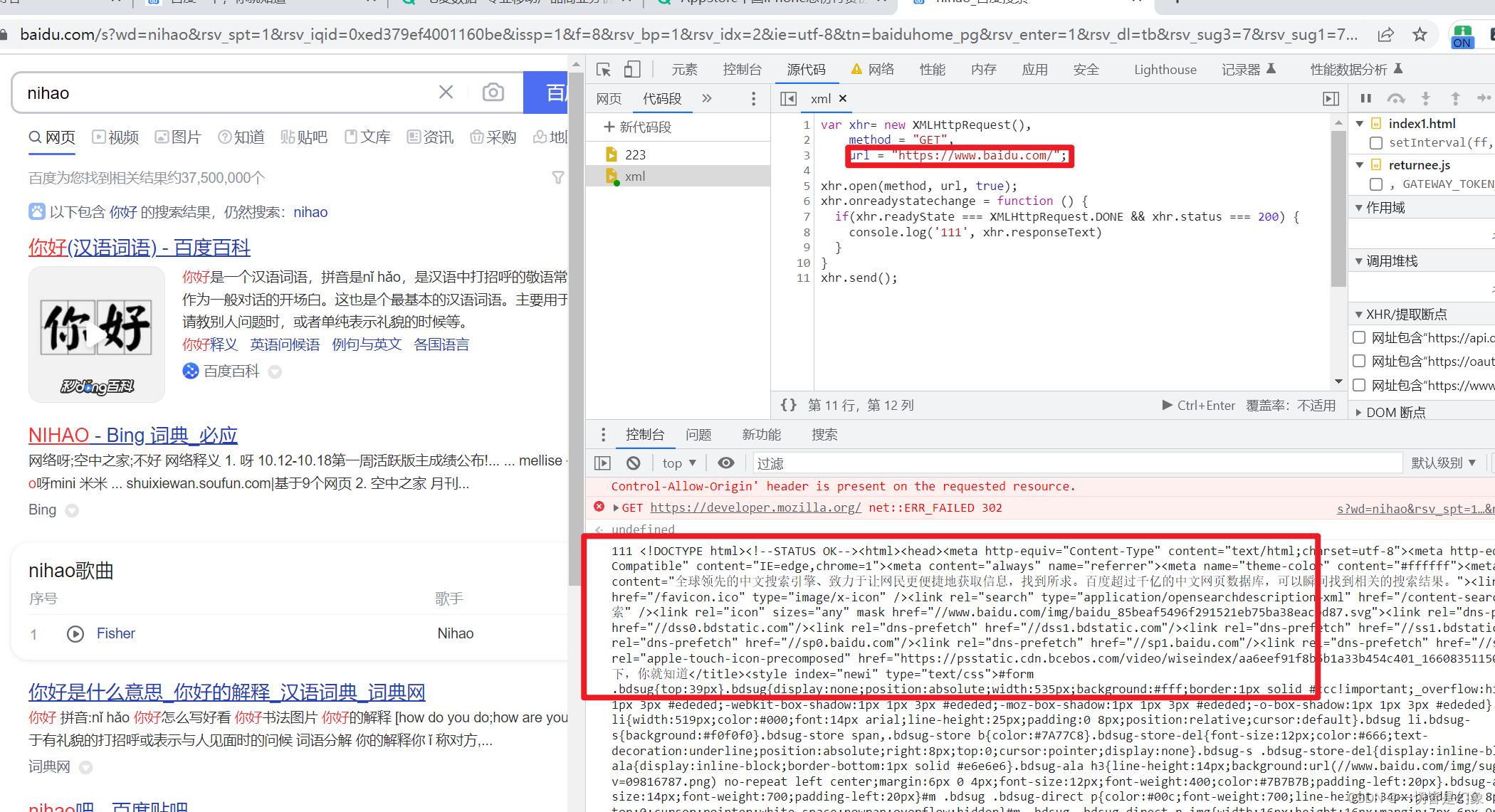Open the 你好 Baike video thumbnail
This screenshot has height=812, width=1495.
pyautogui.click(x=97, y=334)
